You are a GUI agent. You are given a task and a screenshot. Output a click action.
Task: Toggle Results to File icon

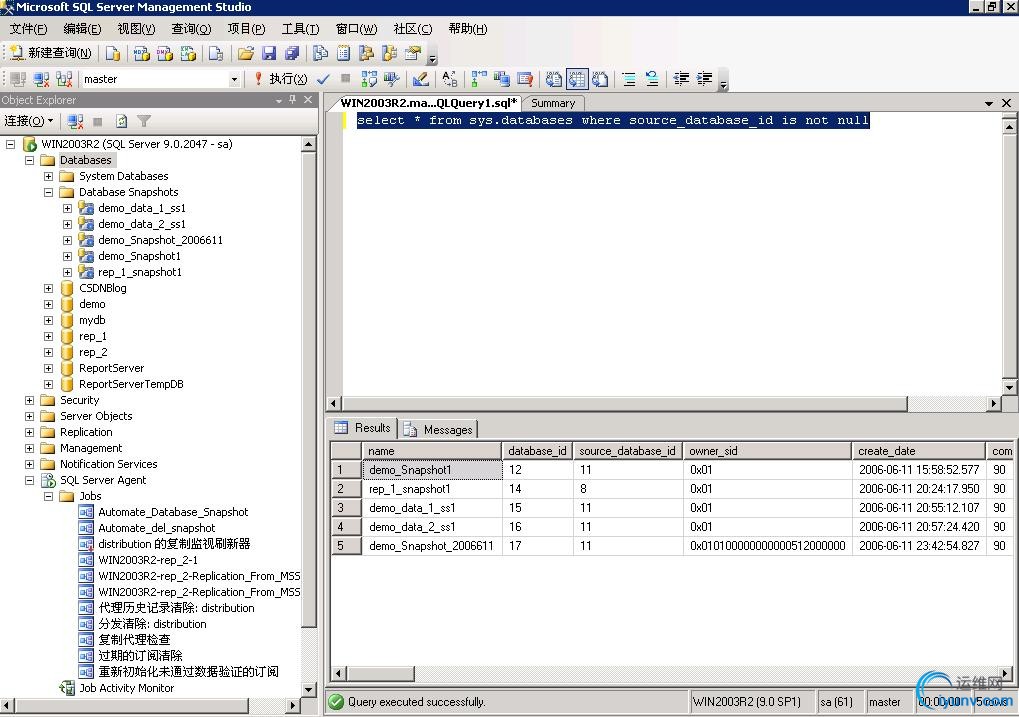600,79
